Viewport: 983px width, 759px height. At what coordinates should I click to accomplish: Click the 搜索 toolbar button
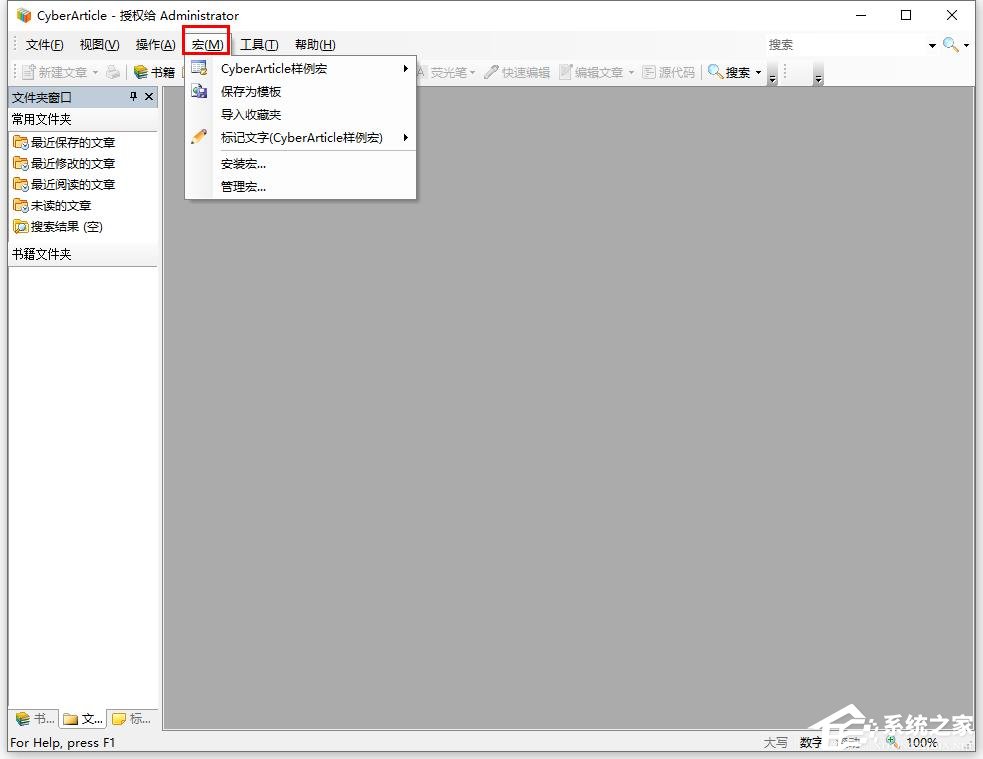pyautogui.click(x=729, y=73)
